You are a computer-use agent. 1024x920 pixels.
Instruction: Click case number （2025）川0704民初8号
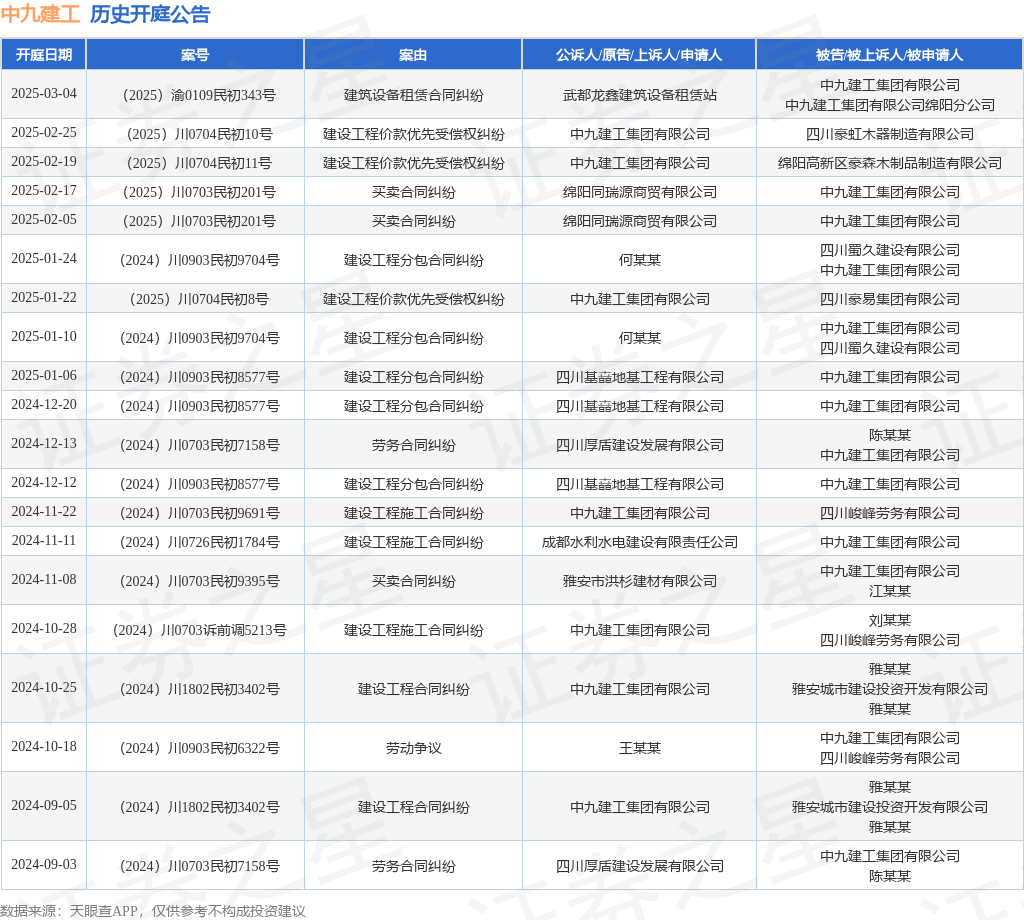(199, 299)
